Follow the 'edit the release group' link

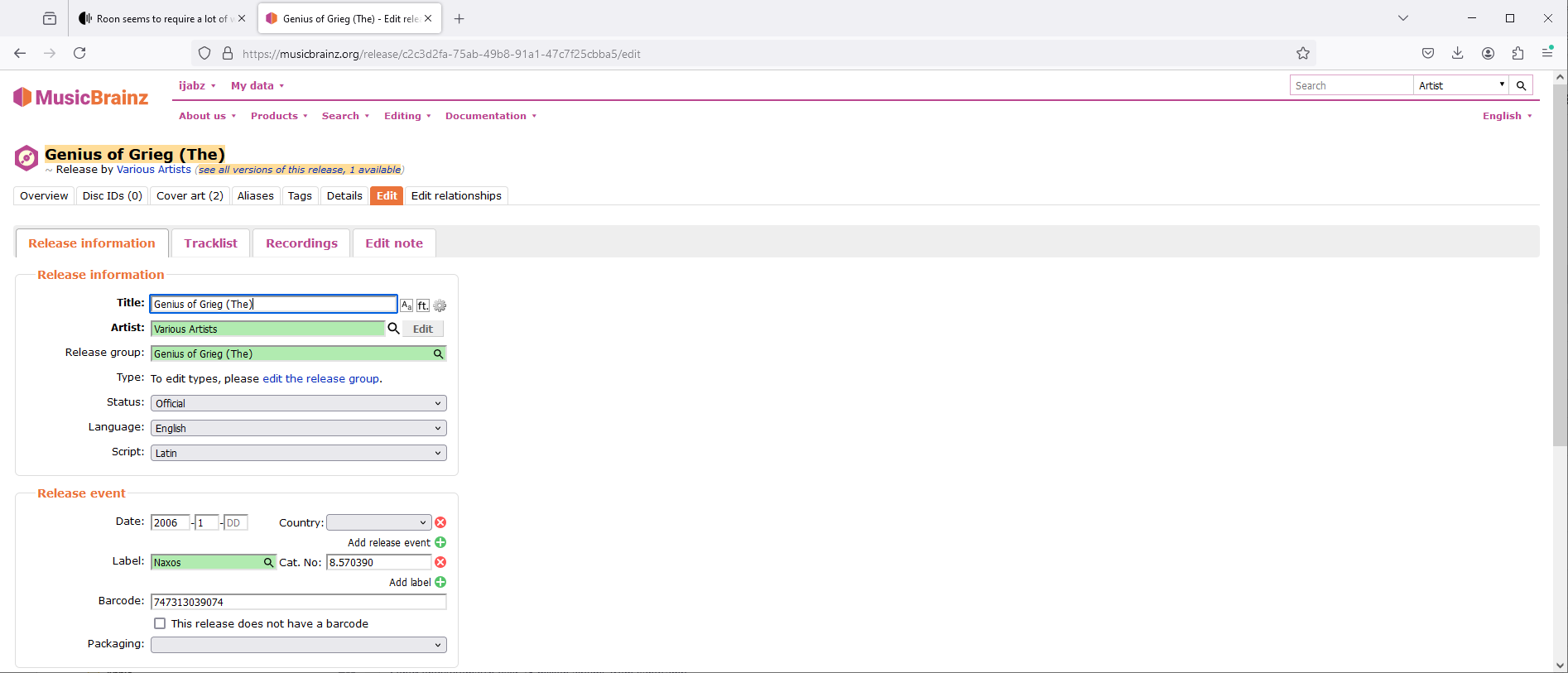pyautogui.click(x=321, y=378)
